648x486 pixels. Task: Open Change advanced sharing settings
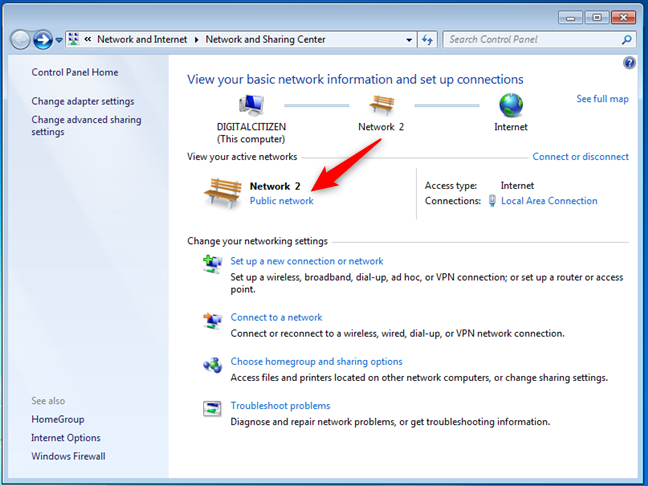pyautogui.click(x=86, y=126)
